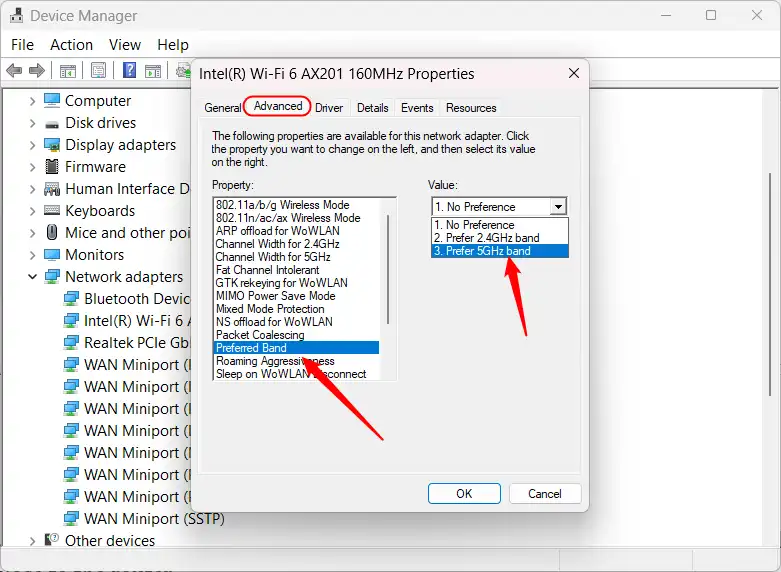Viewport: 781px width, 572px height.
Task: Click the Bluetooth Device adapter icon
Action: [71, 298]
